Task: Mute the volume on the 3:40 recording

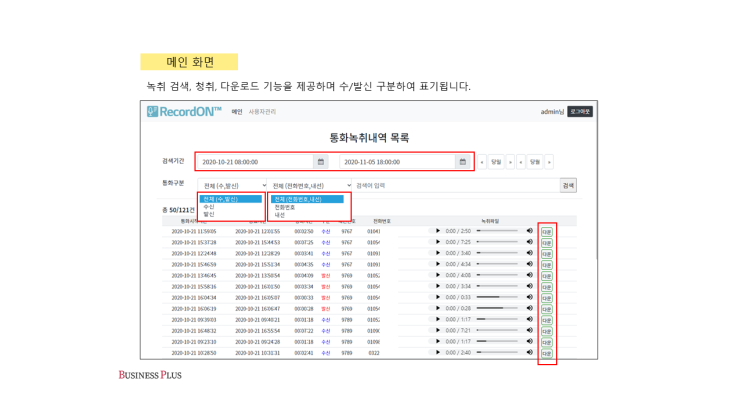Action: [530, 253]
